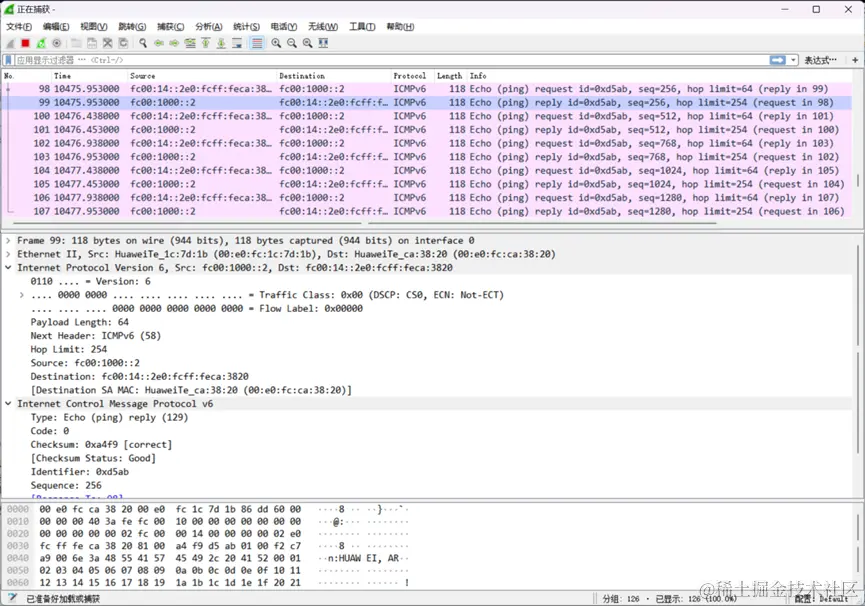Open the 表达式… filter expression dialog
The image size is (865, 606).
pyautogui.click(x=820, y=60)
